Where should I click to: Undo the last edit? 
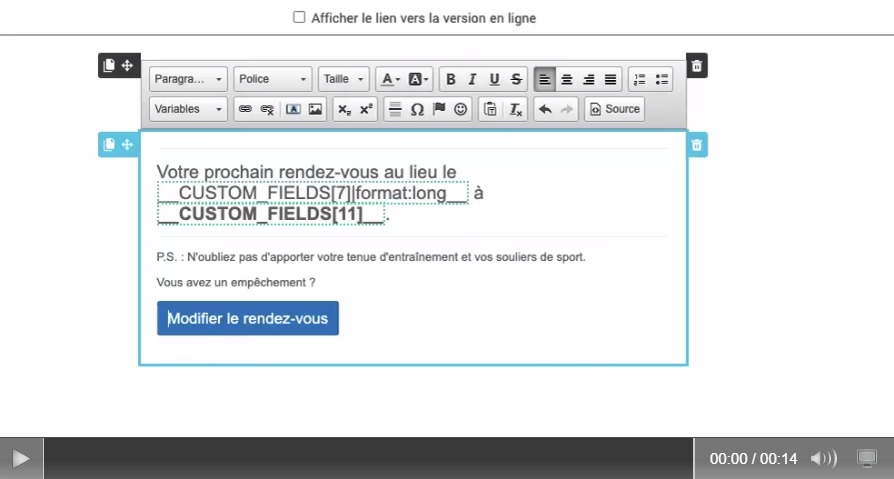545,110
